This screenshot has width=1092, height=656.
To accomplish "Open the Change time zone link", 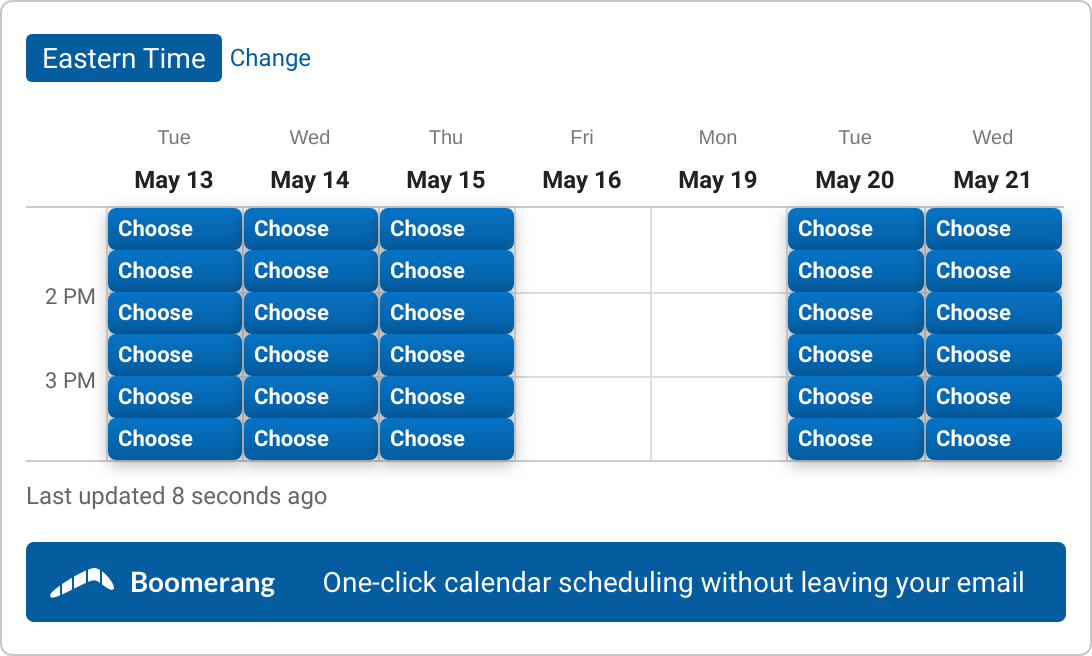I will 270,58.
